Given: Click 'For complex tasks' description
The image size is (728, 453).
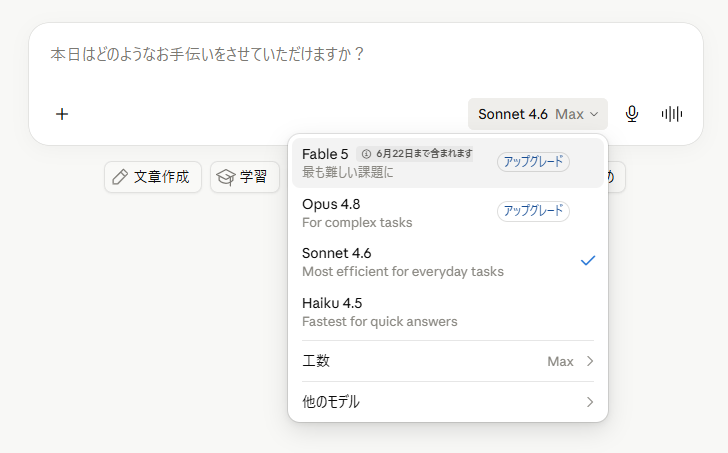Looking at the screenshot, I should click(x=357, y=223).
